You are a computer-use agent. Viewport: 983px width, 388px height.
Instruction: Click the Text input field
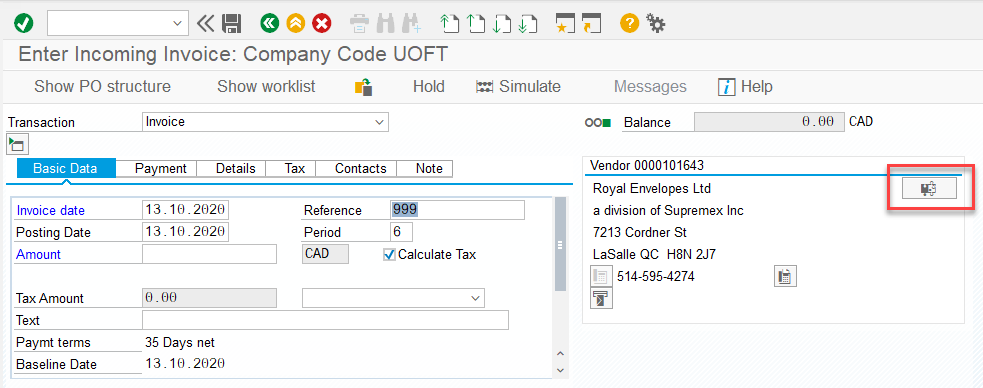coord(325,320)
